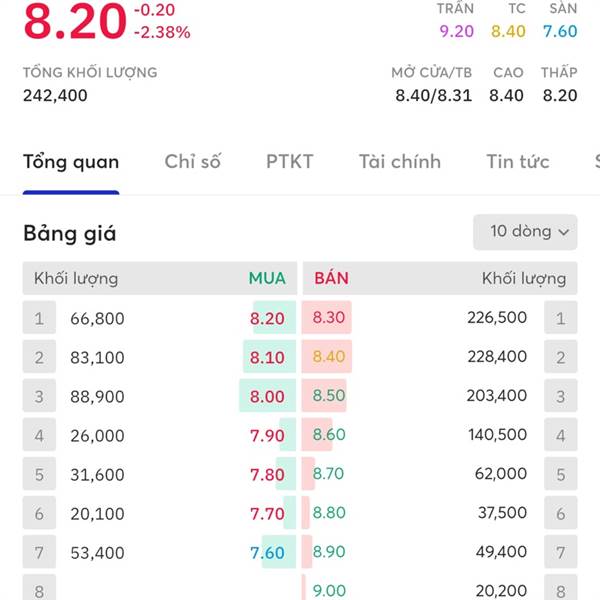Tap the ask price 8.40
This screenshot has height=600, width=600.
(329, 357)
